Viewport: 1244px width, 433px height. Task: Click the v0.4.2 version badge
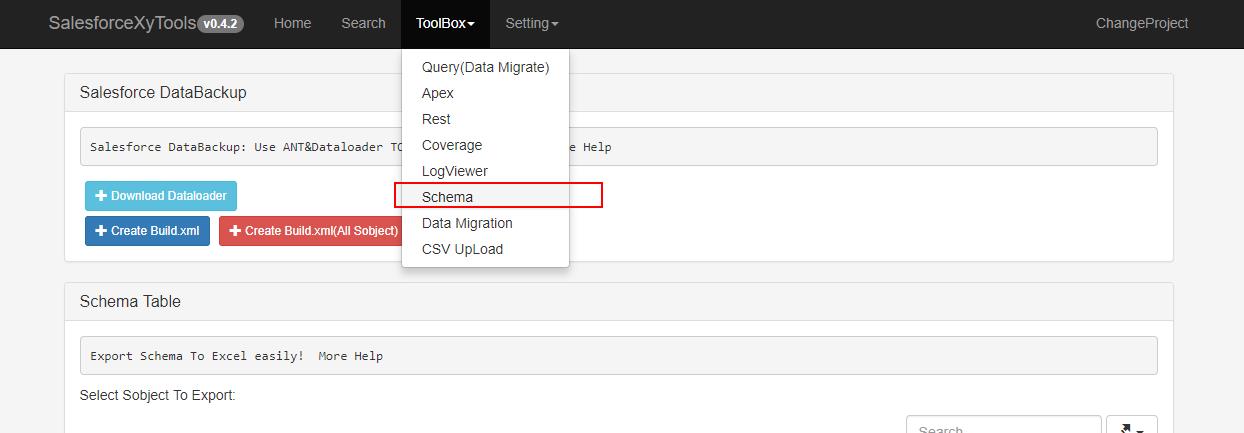pos(220,24)
